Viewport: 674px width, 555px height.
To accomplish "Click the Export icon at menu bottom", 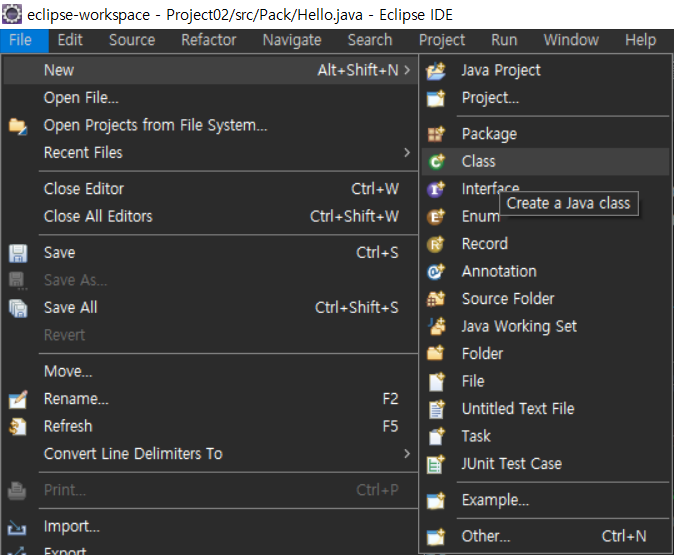I will click(17, 551).
